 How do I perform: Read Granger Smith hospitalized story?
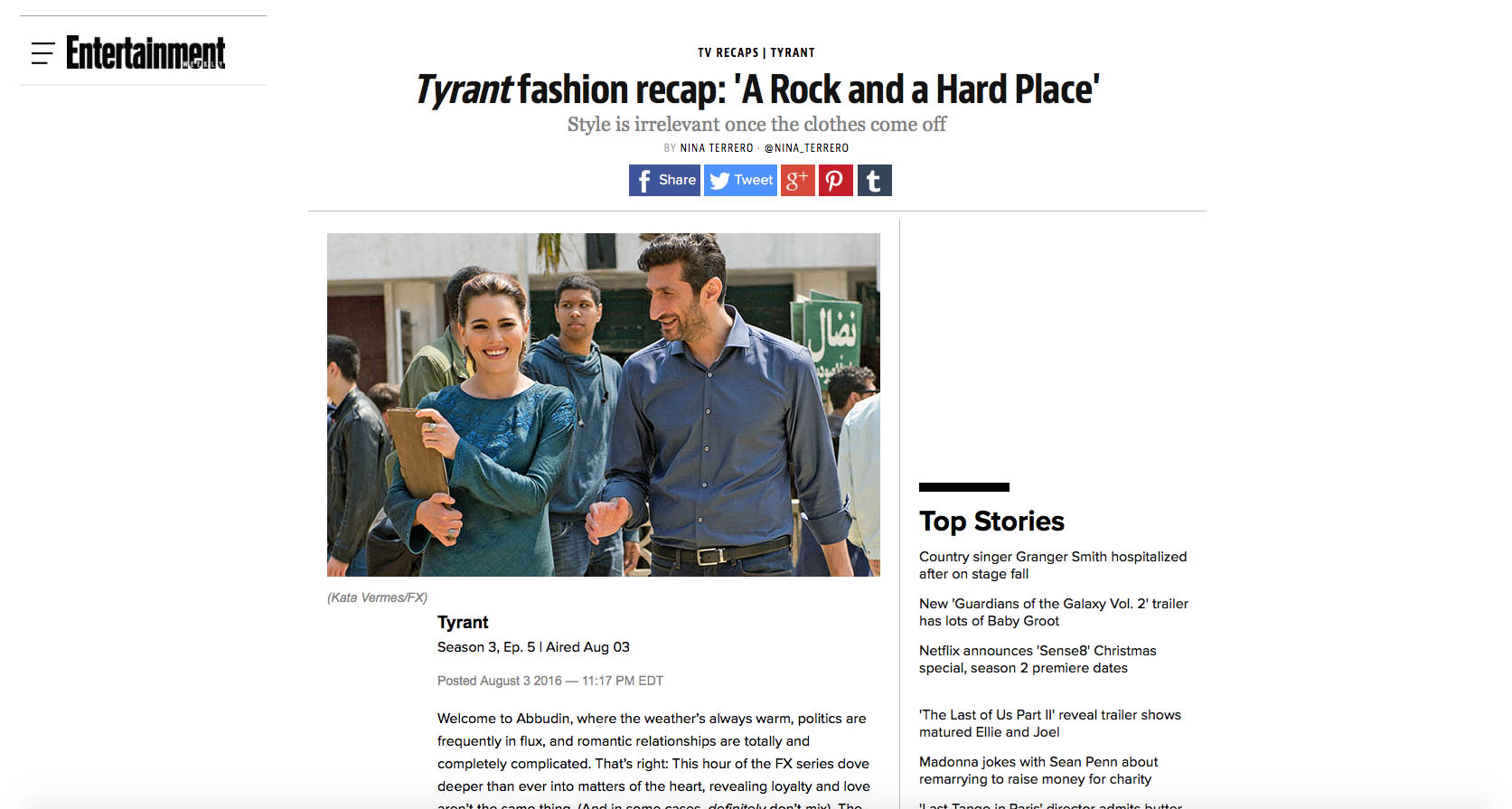tap(1053, 565)
